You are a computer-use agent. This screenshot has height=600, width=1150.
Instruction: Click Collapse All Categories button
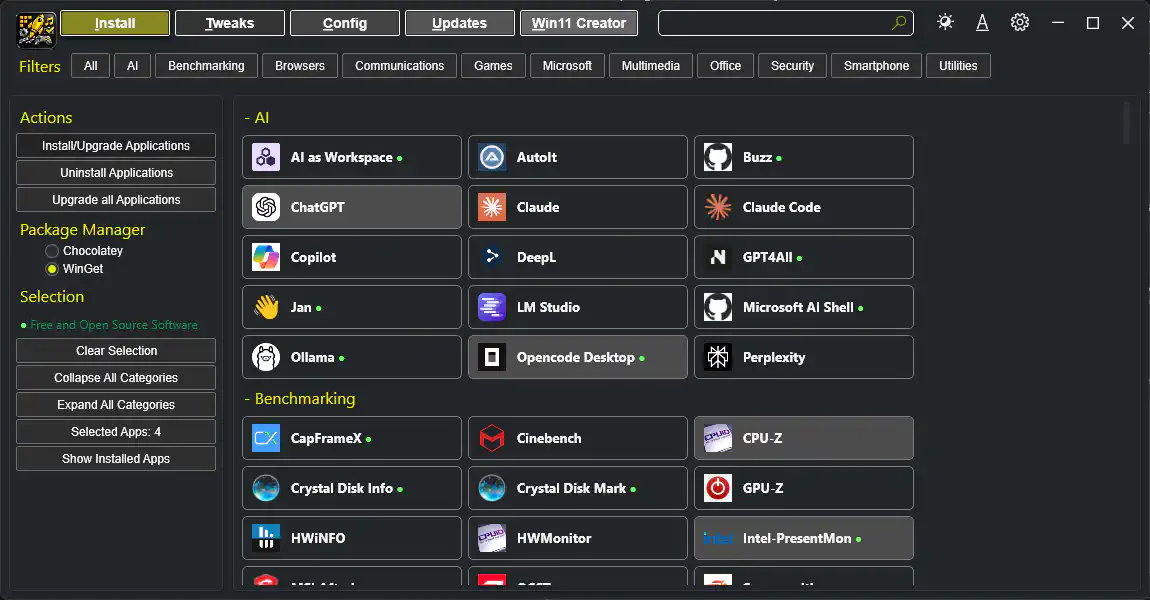coord(116,378)
